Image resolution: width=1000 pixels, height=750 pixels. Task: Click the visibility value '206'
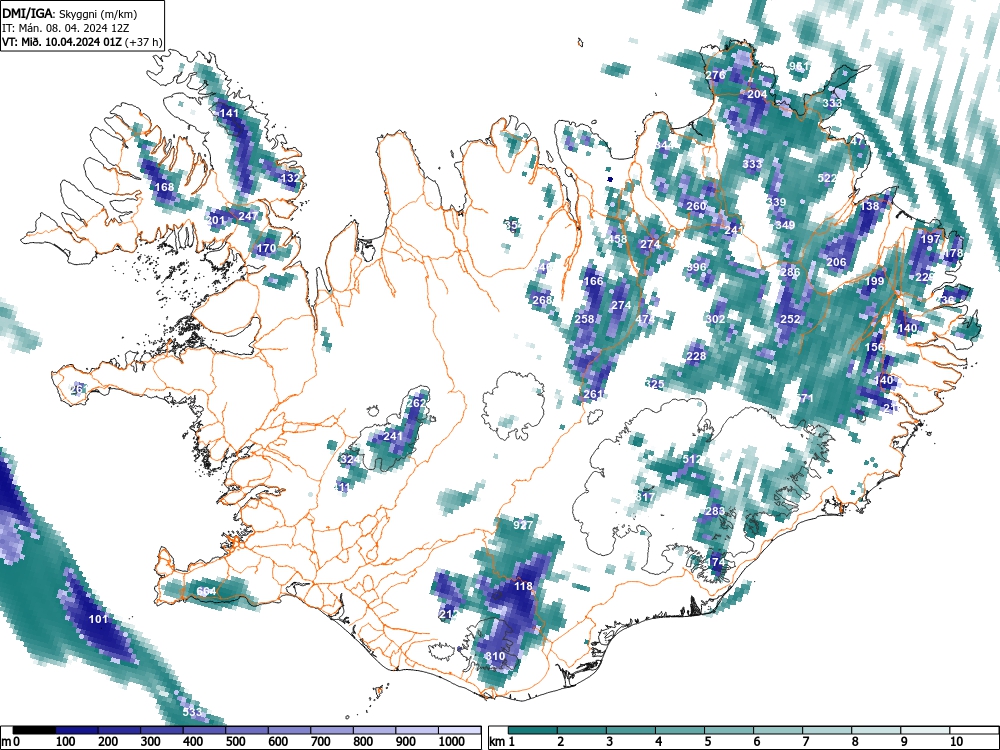pos(836,262)
